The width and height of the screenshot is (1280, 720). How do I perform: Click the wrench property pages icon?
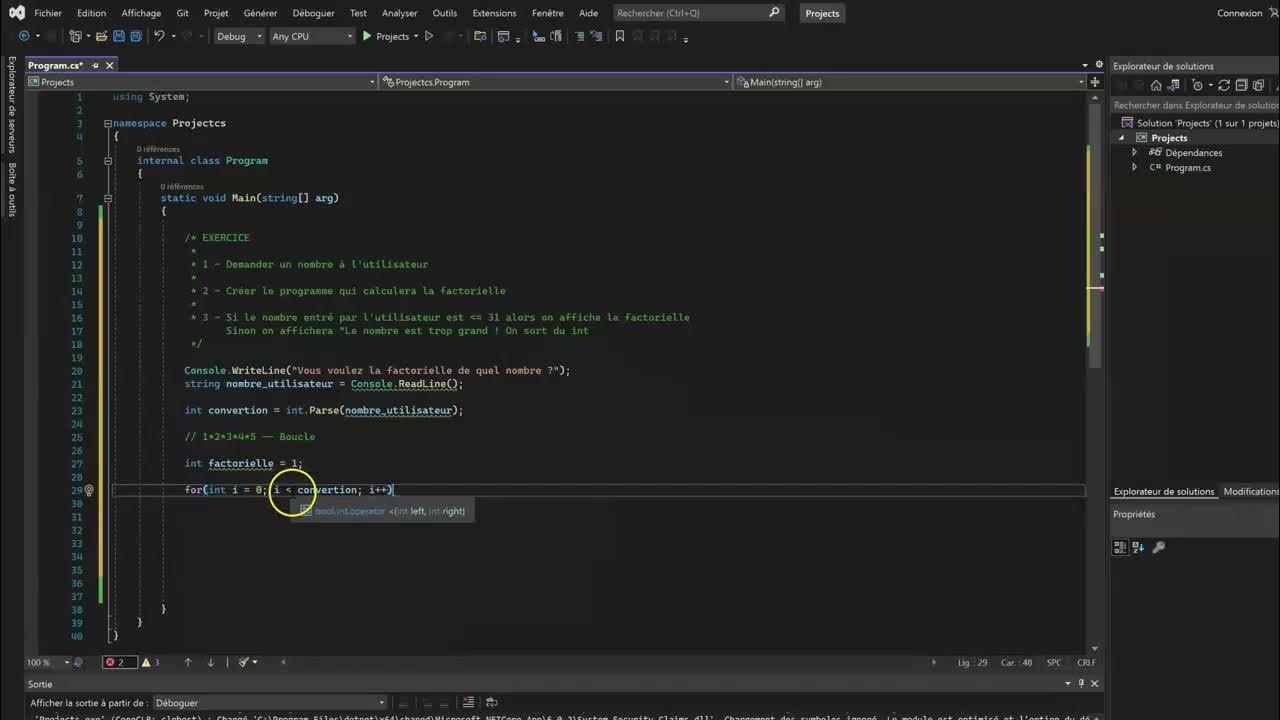pyautogui.click(x=1159, y=547)
